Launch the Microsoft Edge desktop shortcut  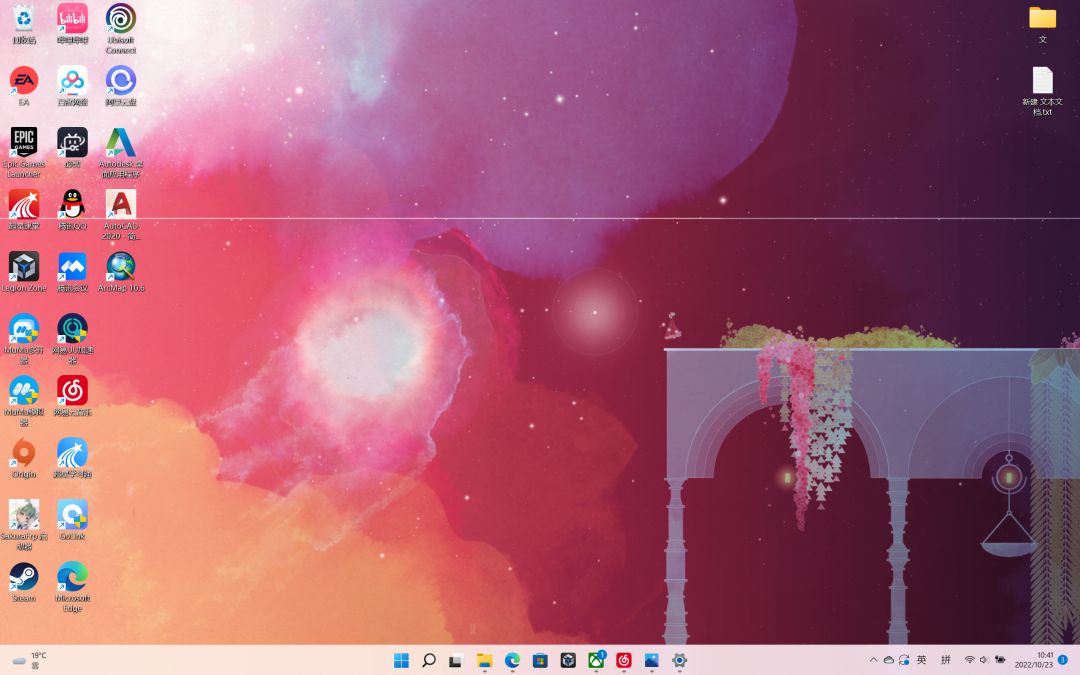(72, 586)
